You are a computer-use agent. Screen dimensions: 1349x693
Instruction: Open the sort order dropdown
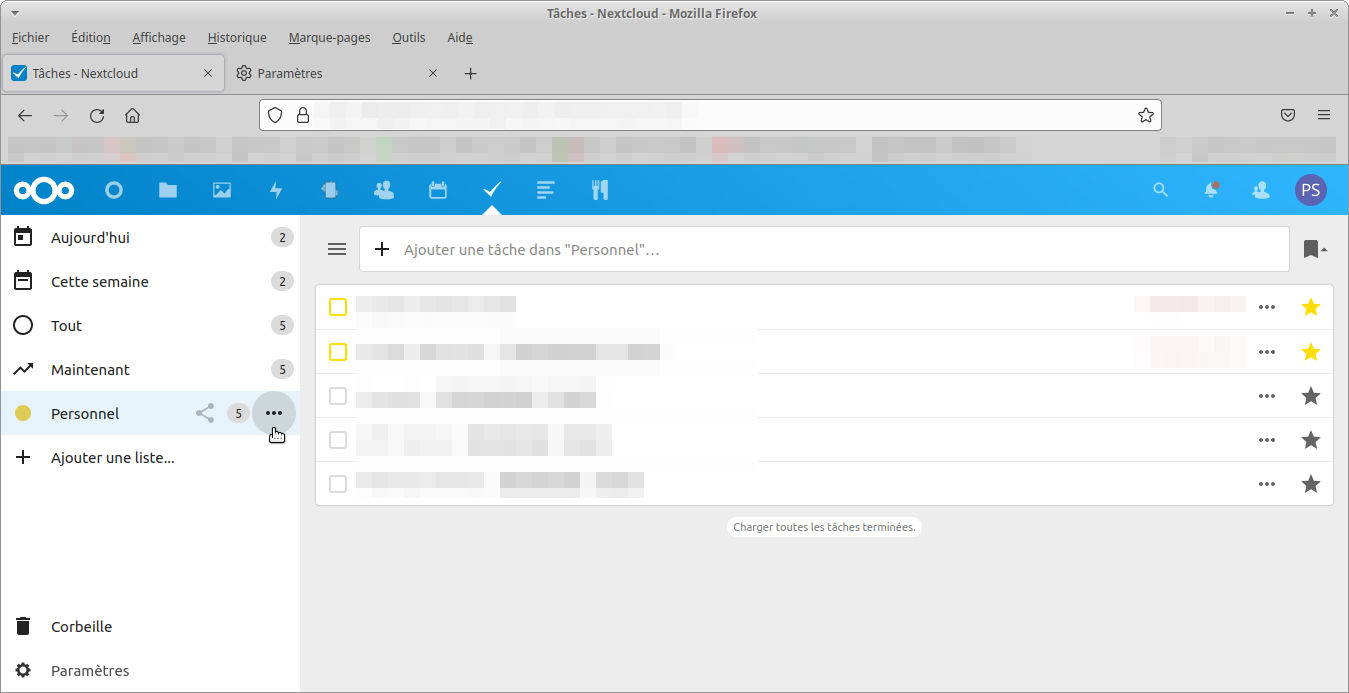pos(1314,249)
